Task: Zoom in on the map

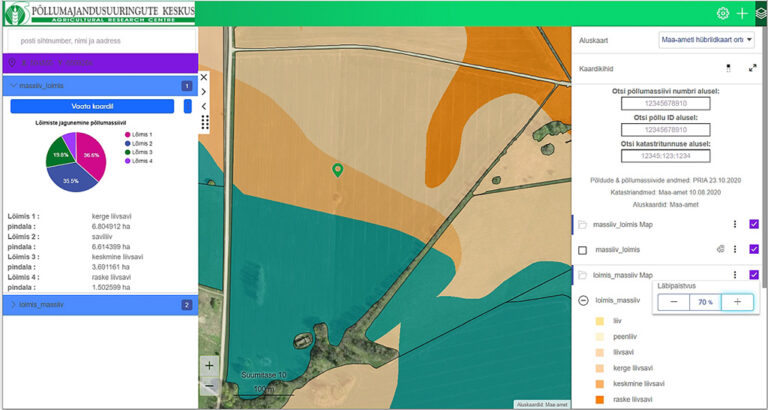Action: click(x=209, y=365)
